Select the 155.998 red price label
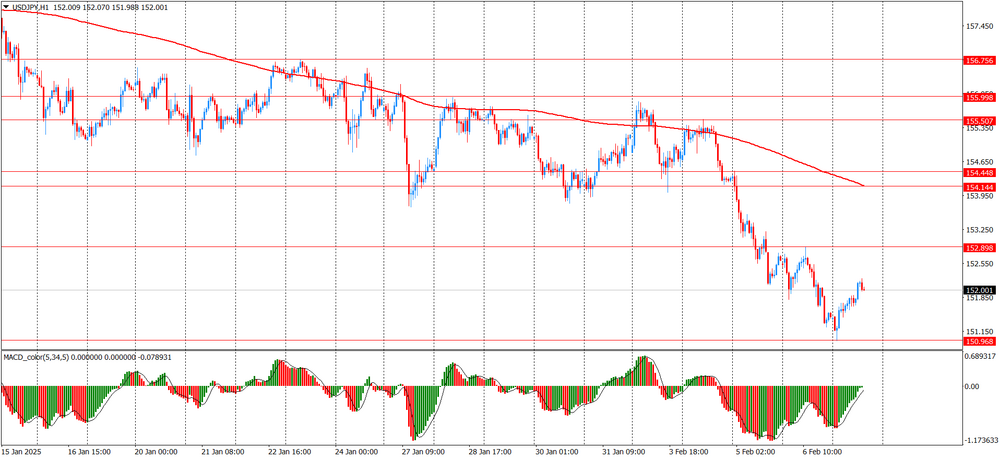Image resolution: width=1000 pixels, height=459 pixels. [x=979, y=97]
